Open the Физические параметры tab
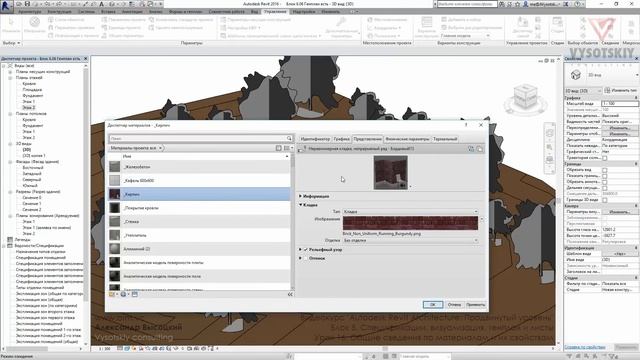 (407, 139)
